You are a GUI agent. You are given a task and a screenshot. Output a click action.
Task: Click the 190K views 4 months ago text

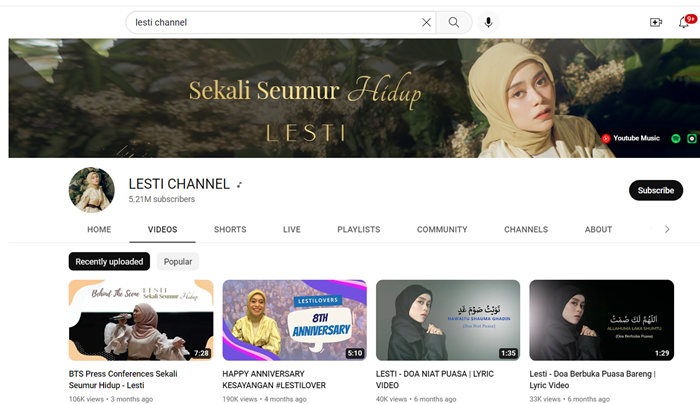coord(264,399)
